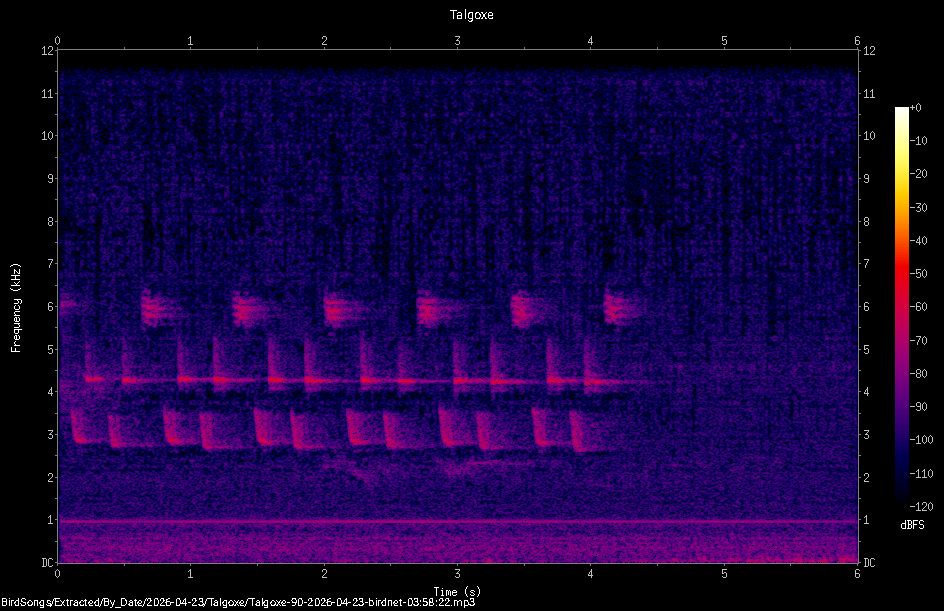Click the 9 kHz label on left axis

pos(50,179)
